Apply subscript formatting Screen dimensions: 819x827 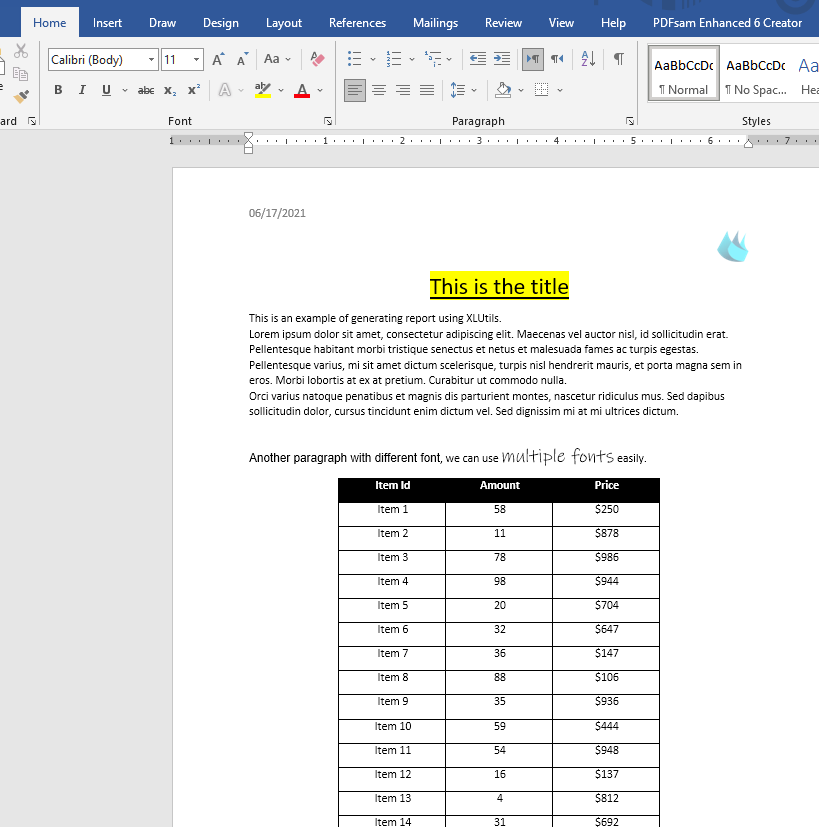(x=170, y=91)
